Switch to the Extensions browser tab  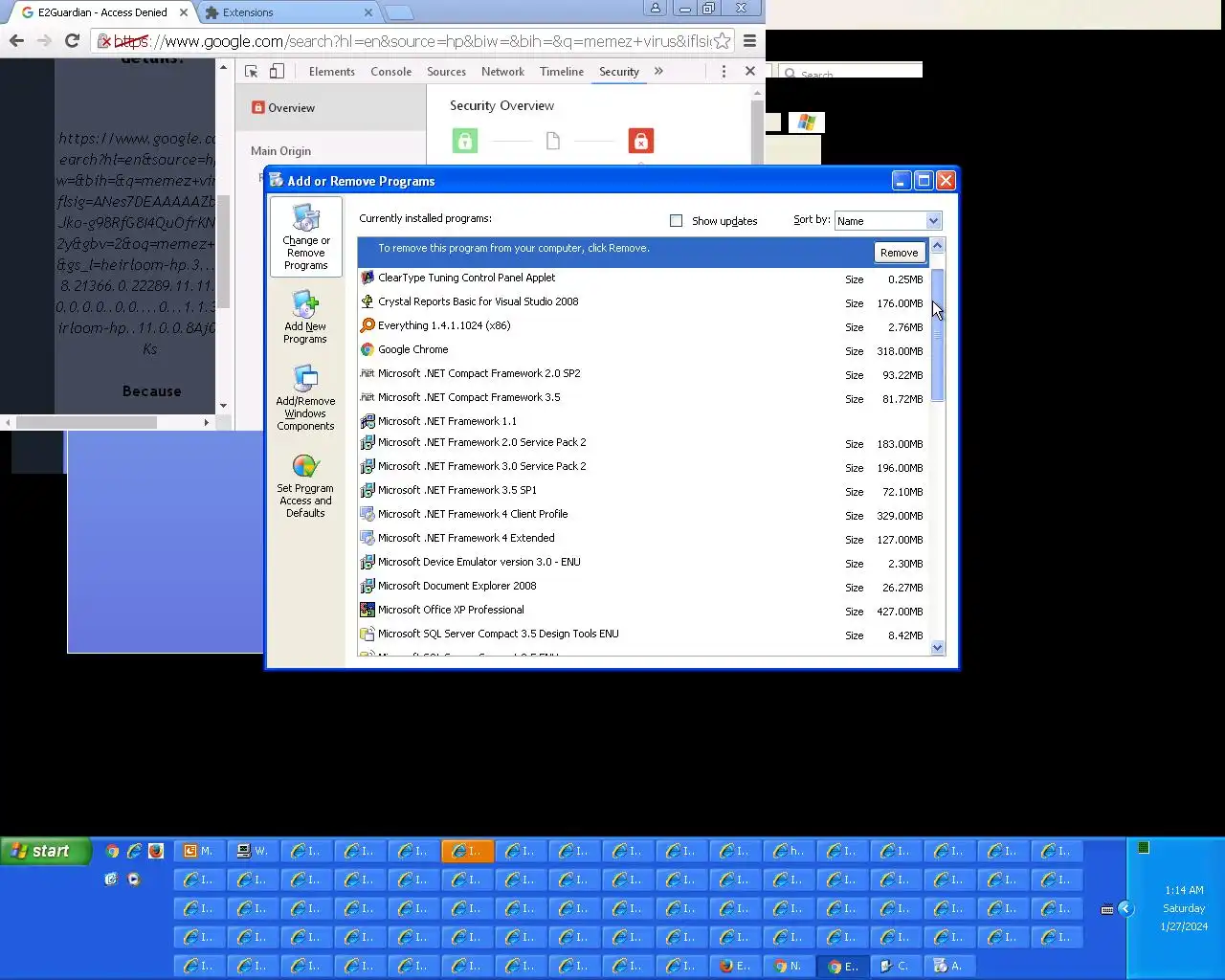[289, 12]
